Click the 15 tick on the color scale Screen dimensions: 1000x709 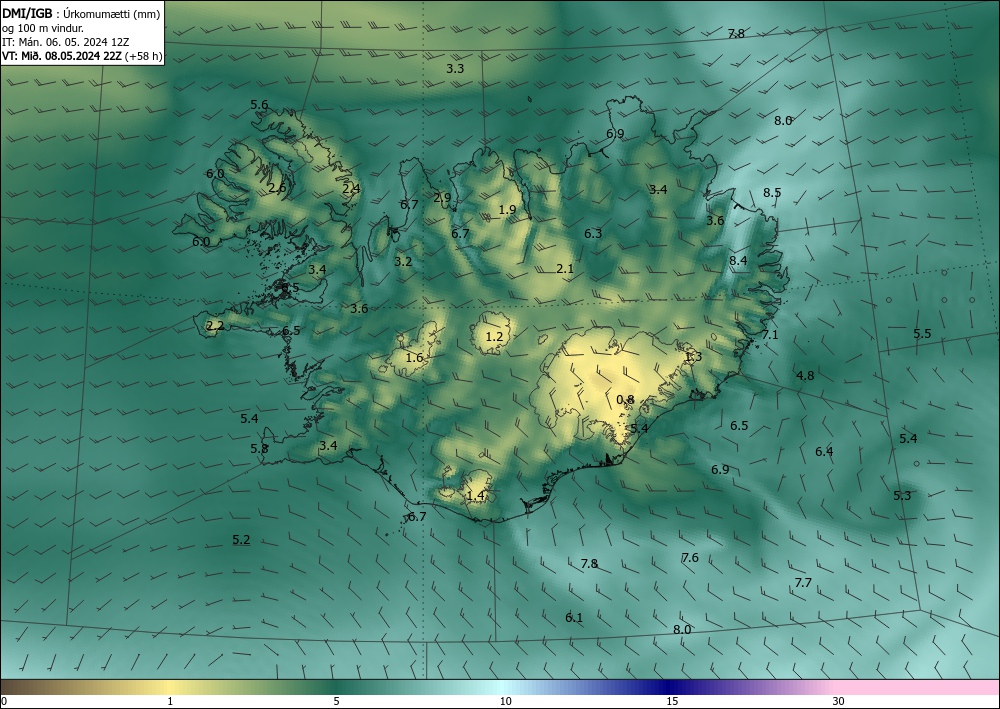(672, 701)
